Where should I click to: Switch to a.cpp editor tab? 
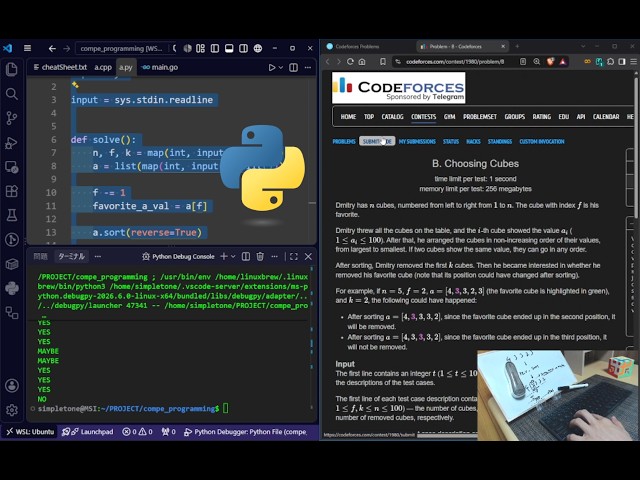coord(103,67)
